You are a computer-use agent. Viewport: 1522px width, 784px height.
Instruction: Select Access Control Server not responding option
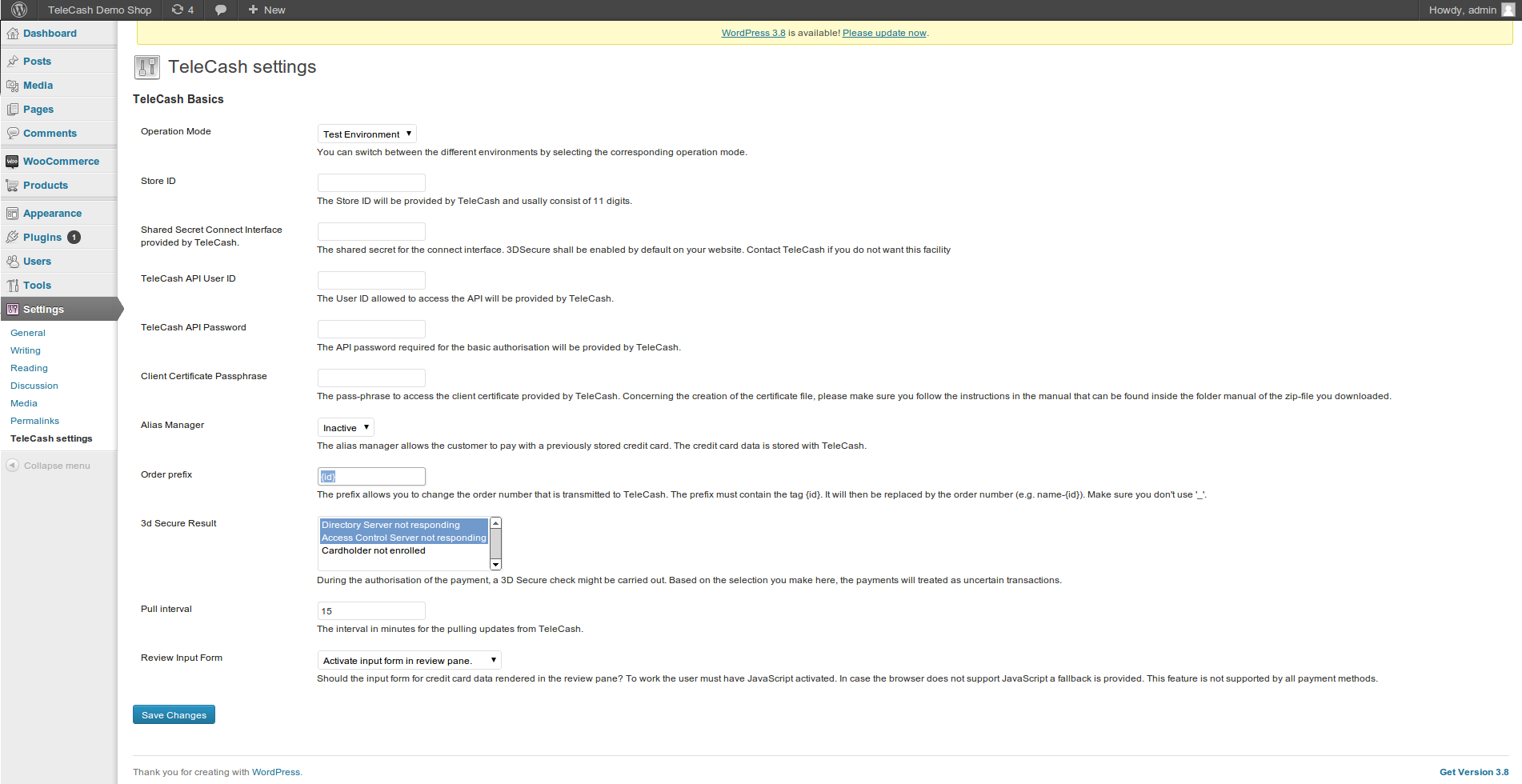(403, 538)
